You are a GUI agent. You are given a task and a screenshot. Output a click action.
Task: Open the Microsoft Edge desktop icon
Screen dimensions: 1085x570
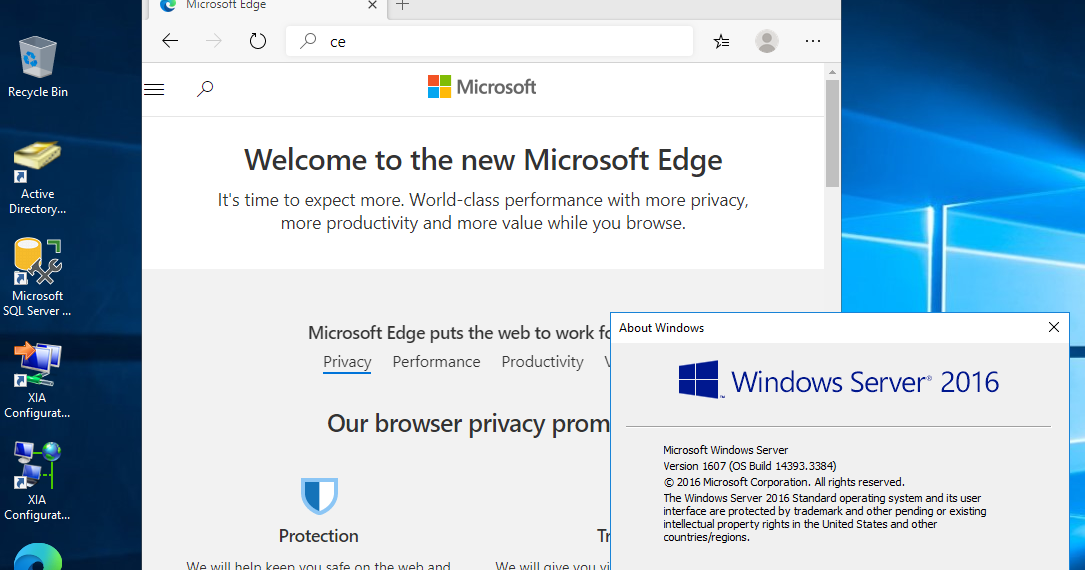point(37,558)
